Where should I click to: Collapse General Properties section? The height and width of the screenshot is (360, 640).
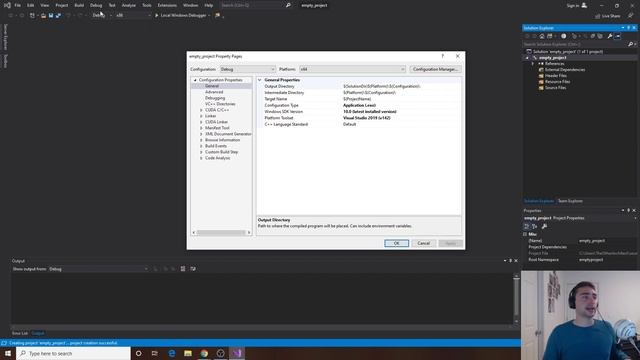260,80
